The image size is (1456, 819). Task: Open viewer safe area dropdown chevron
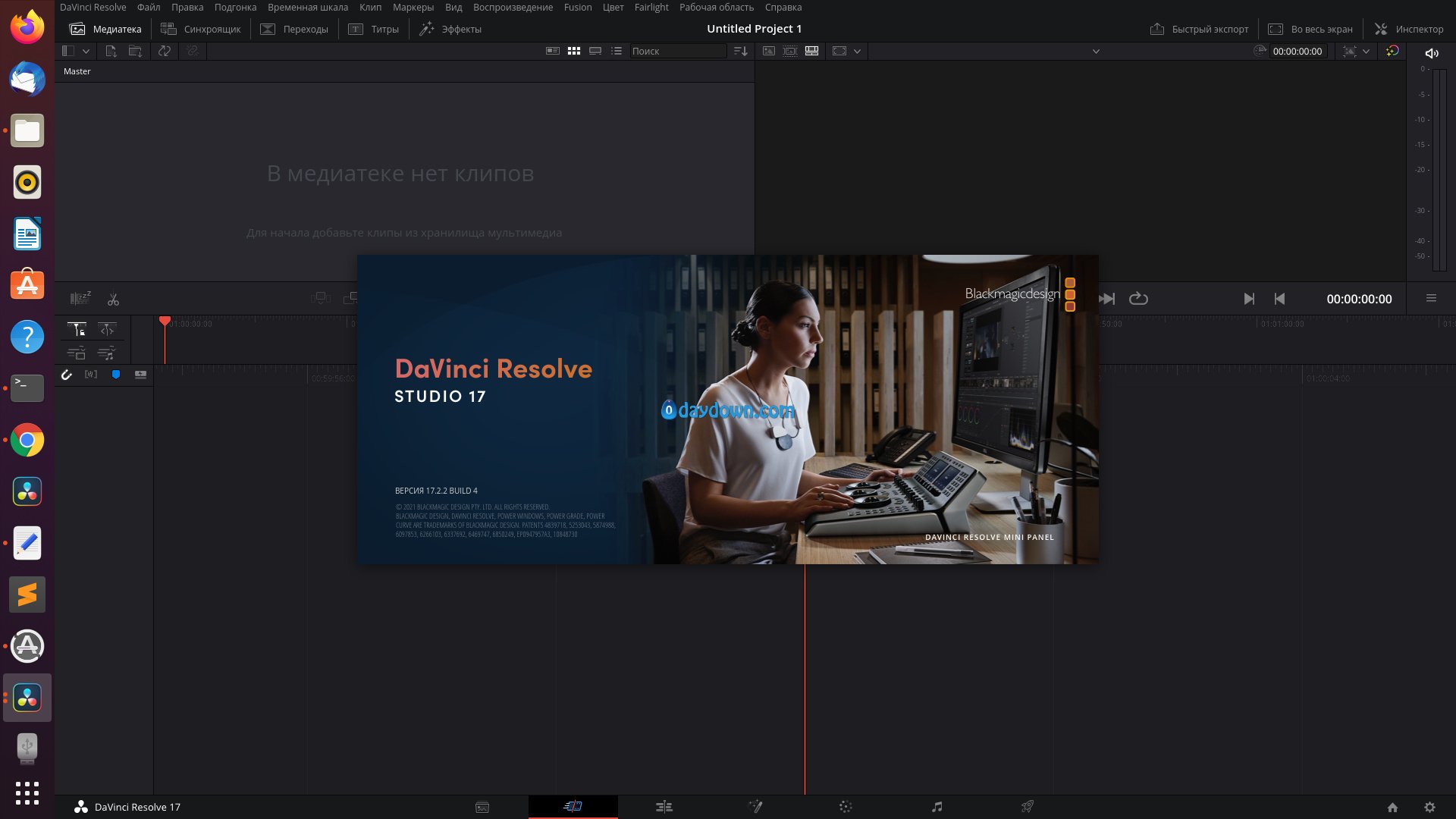pos(857,51)
